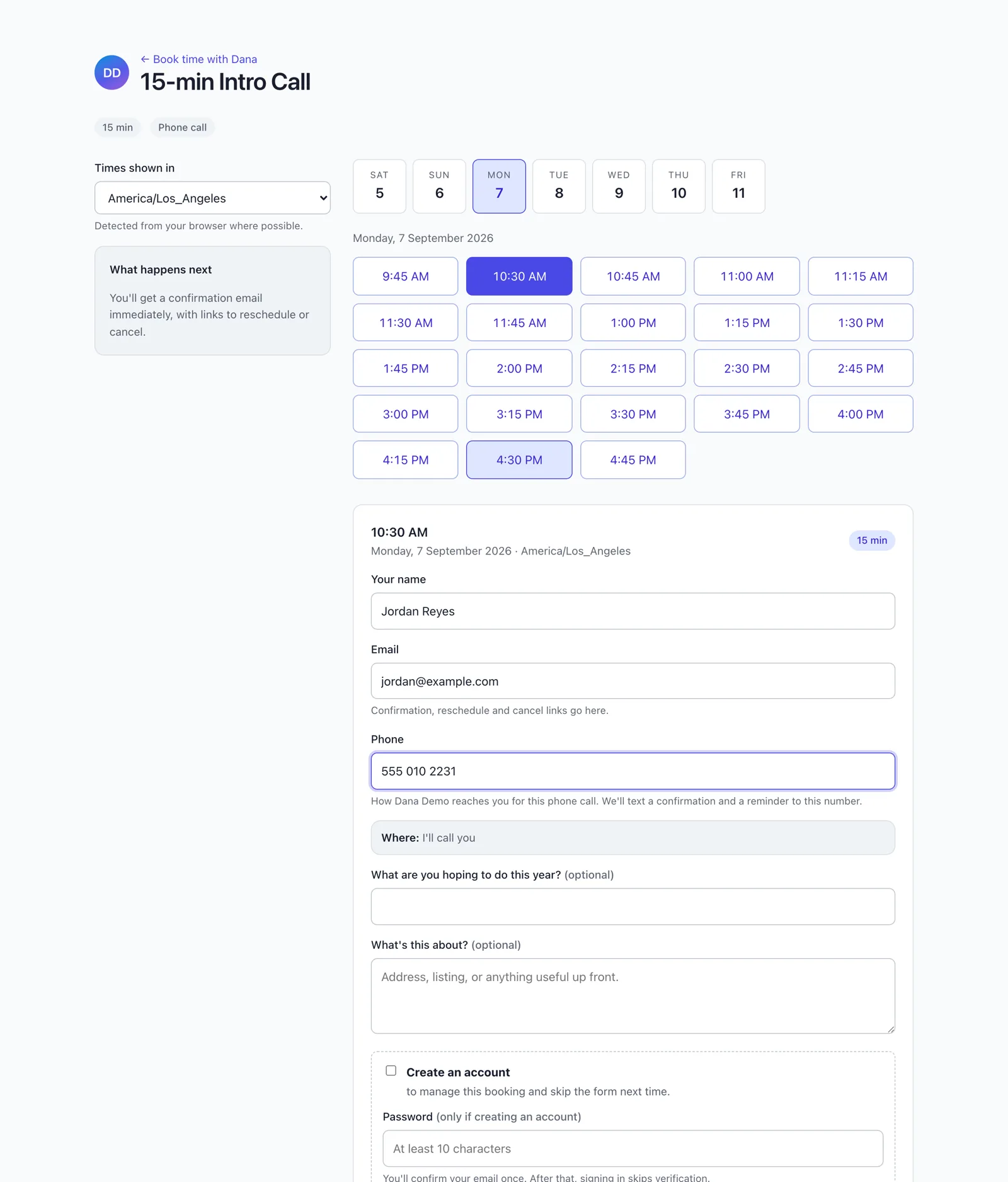Focus the Password field

click(633, 1149)
